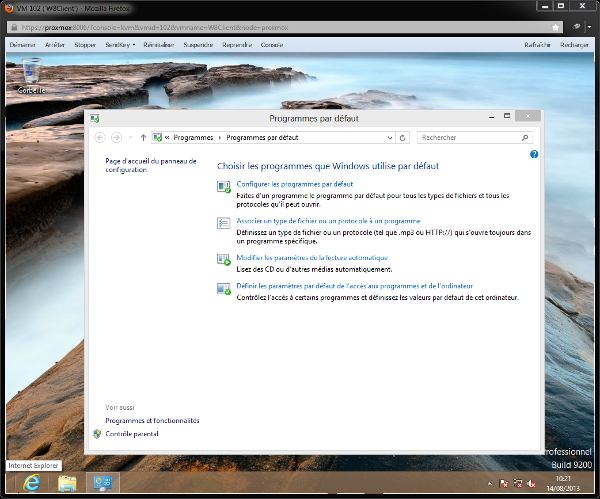Select the Control Panel taskbar button

[103, 483]
